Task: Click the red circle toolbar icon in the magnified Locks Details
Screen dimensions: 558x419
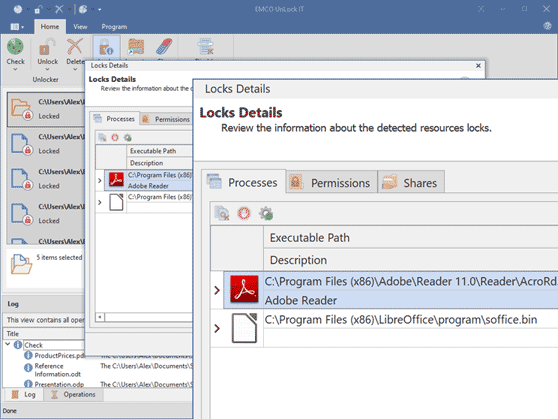Action: tap(244, 213)
